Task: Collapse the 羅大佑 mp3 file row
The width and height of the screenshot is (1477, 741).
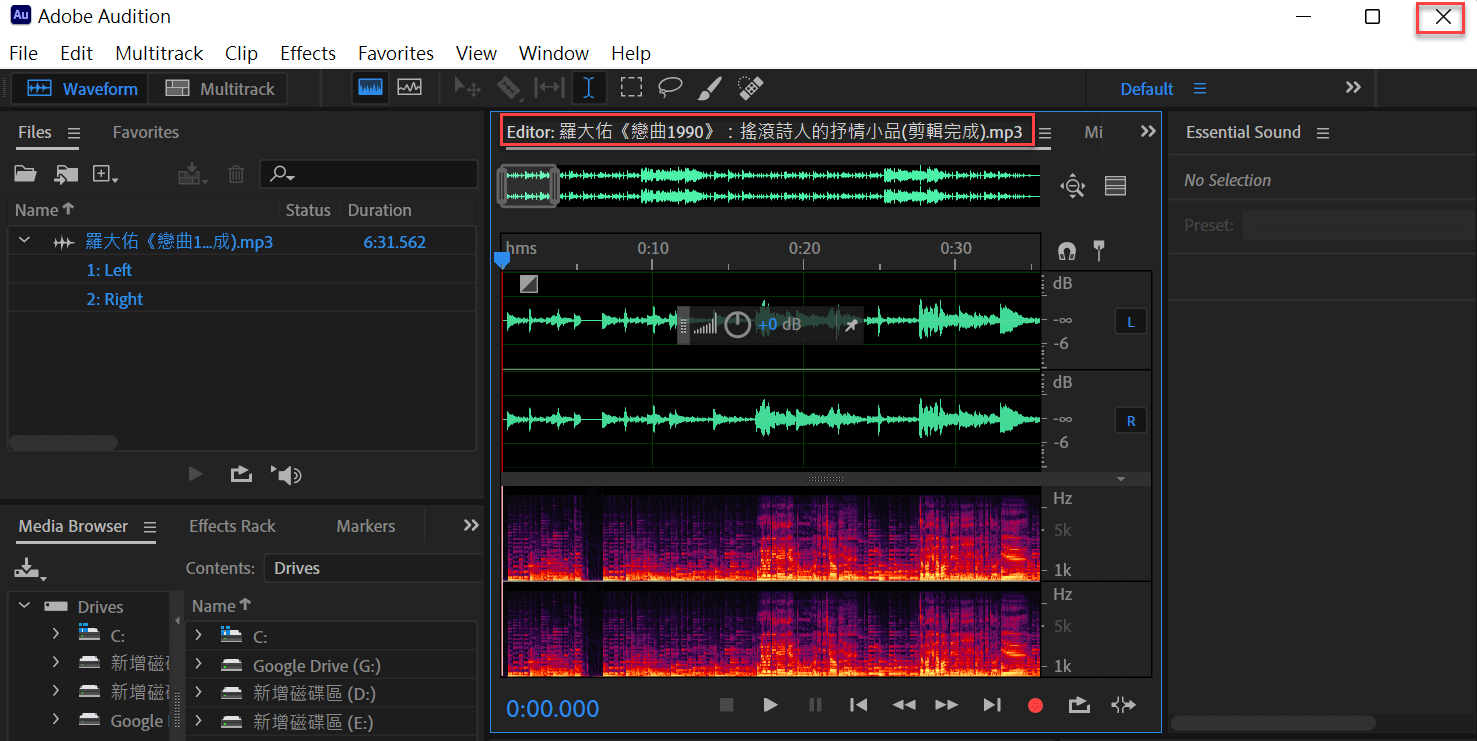Action: [25, 241]
